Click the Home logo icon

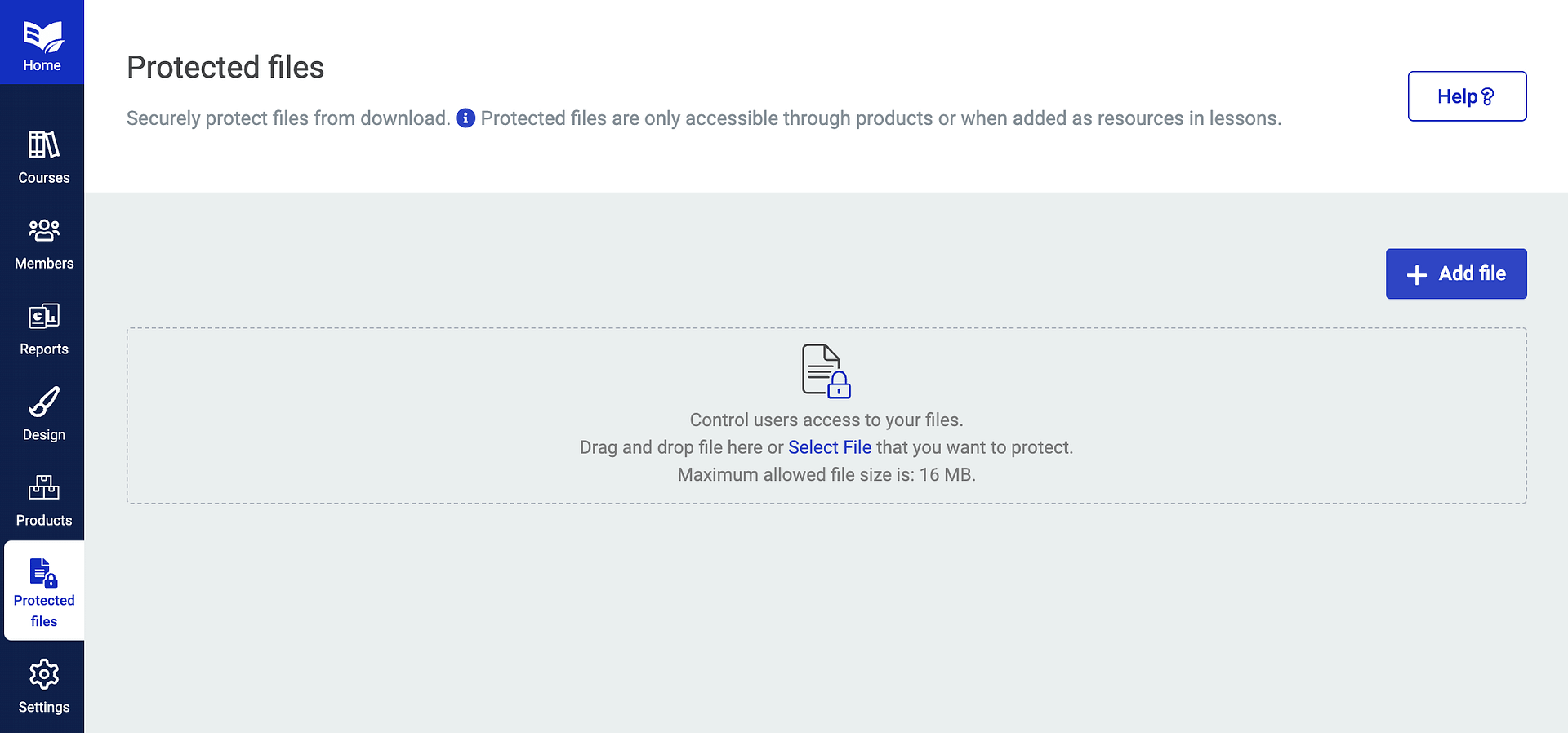click(42, 36)
